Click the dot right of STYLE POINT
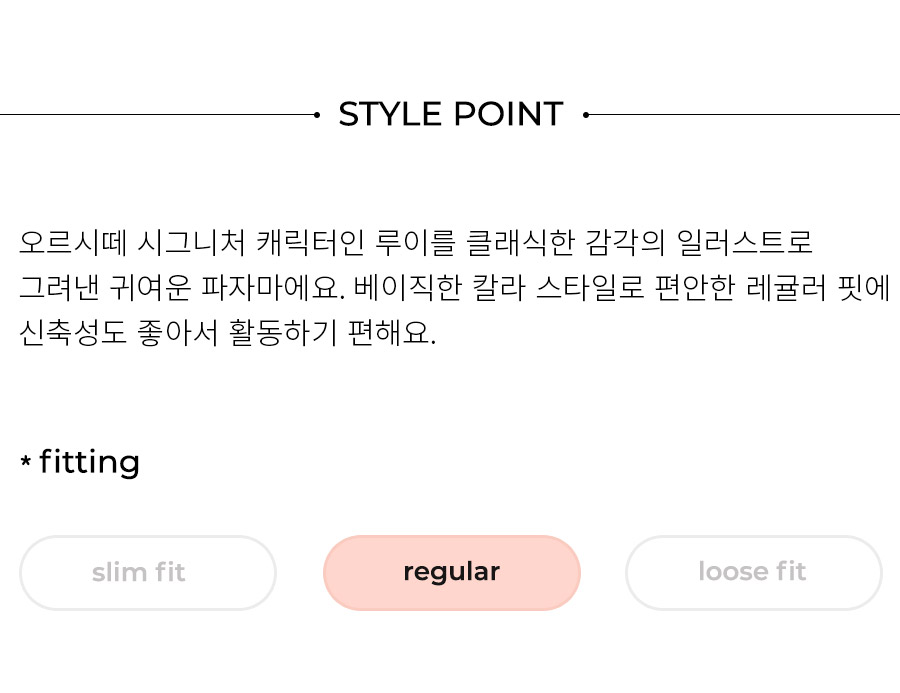 click(585, 115)
